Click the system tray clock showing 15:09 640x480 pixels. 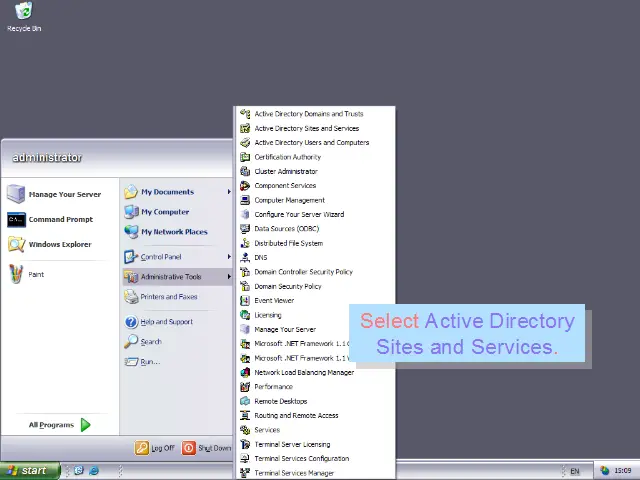pos(623,471)
